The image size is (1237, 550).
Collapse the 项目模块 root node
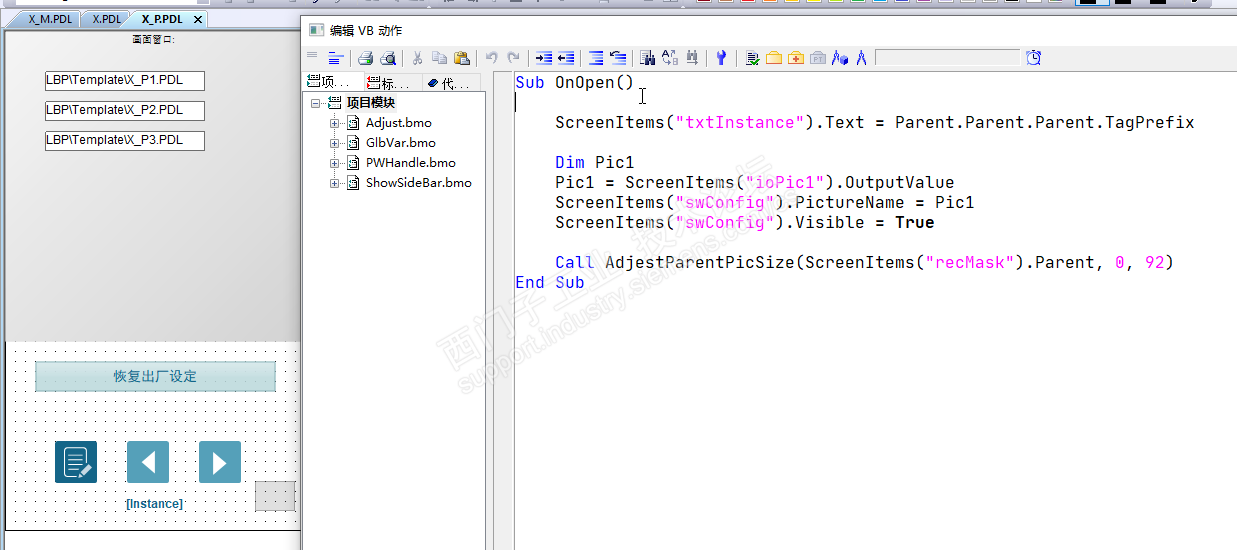(315, 103)
